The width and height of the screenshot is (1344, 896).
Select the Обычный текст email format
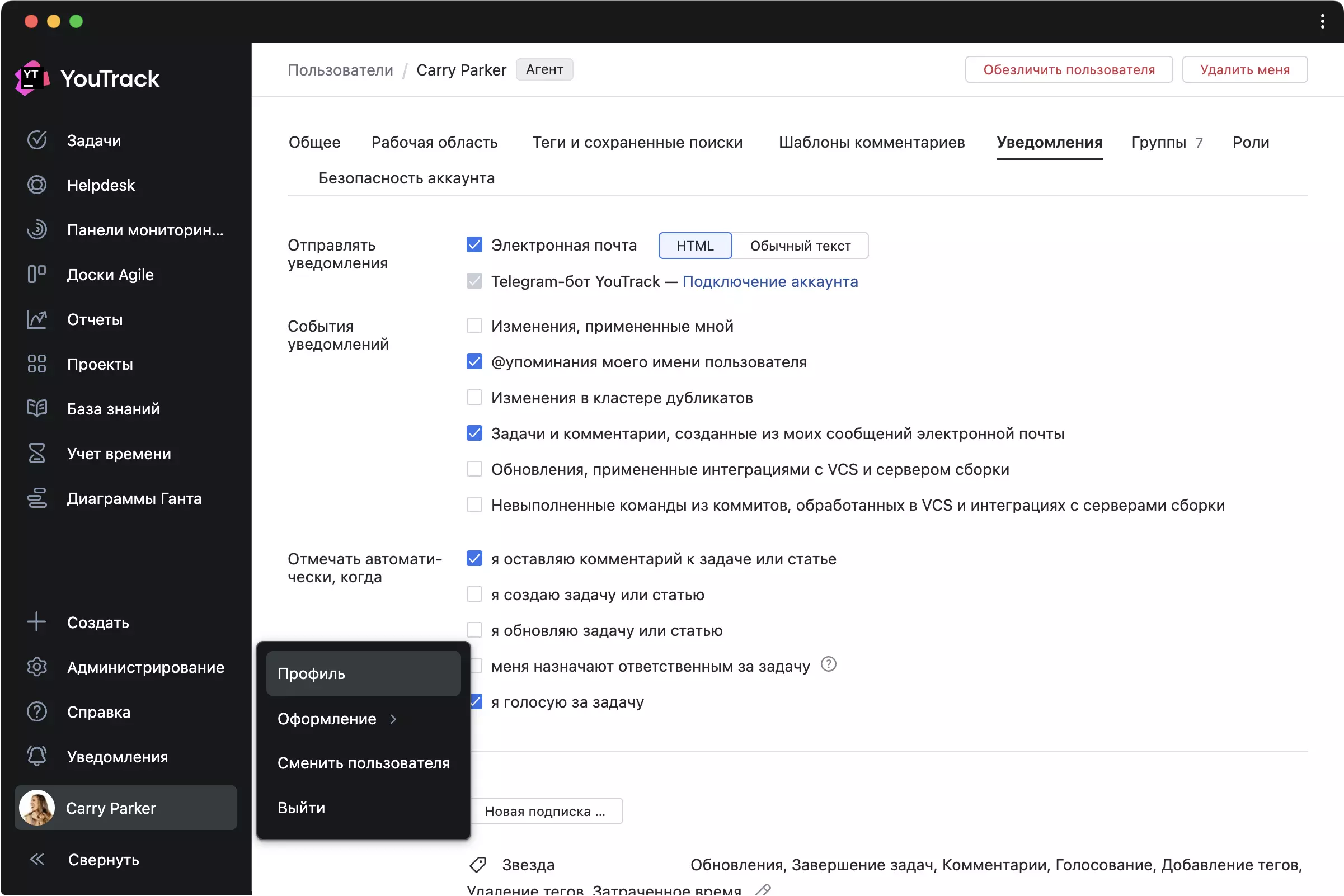tap(800, 246)
